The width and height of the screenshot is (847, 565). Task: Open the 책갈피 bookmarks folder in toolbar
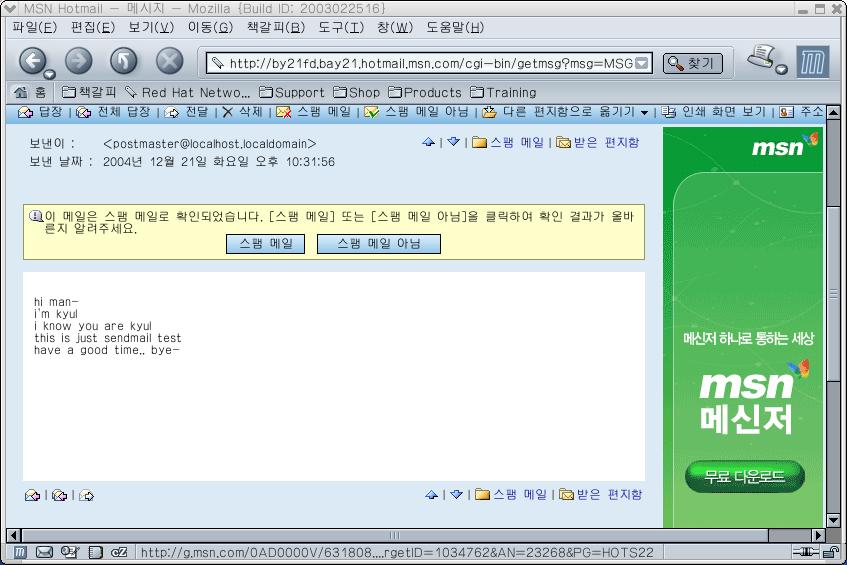89,92
